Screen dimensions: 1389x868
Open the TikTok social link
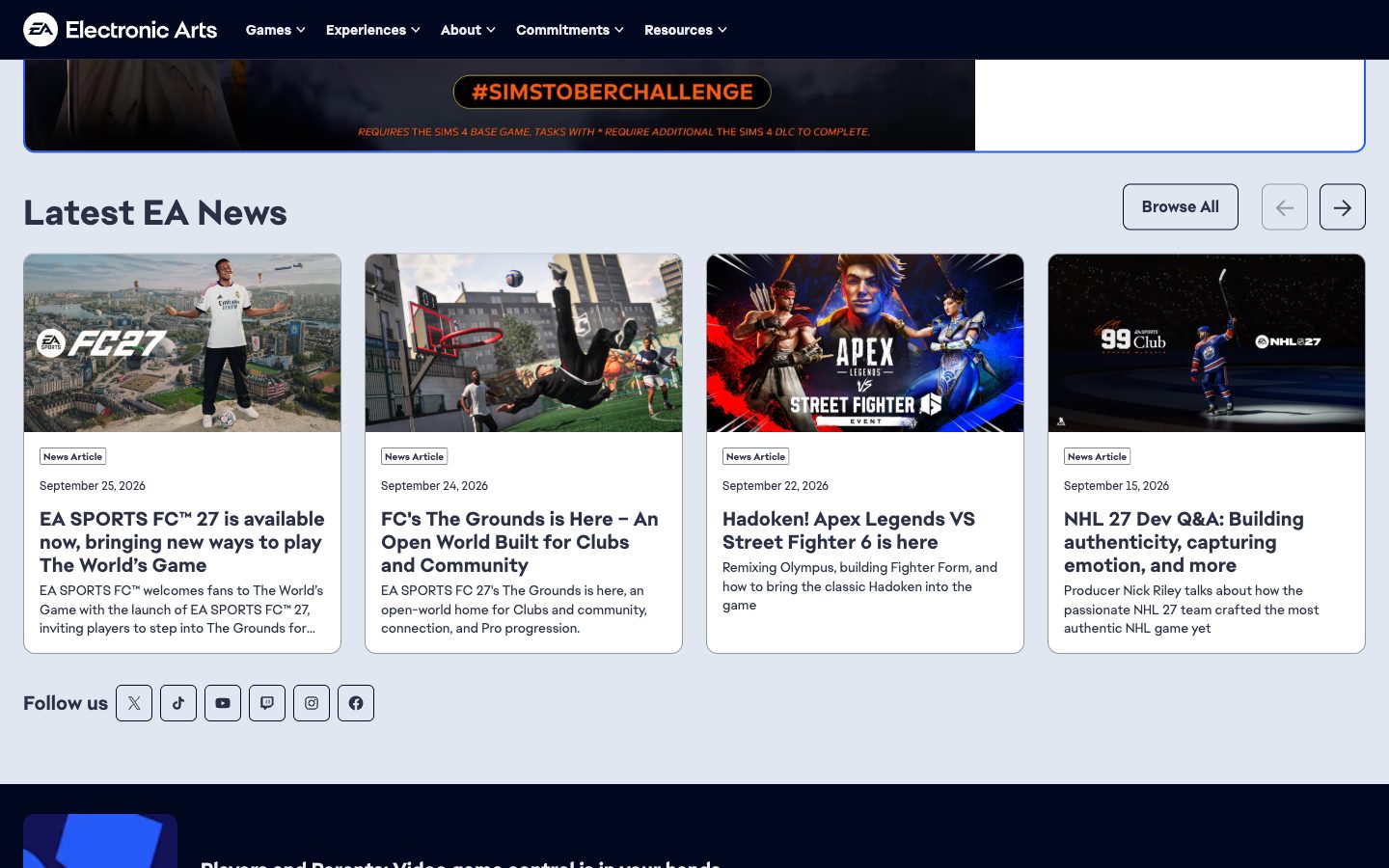coord(178,703)
